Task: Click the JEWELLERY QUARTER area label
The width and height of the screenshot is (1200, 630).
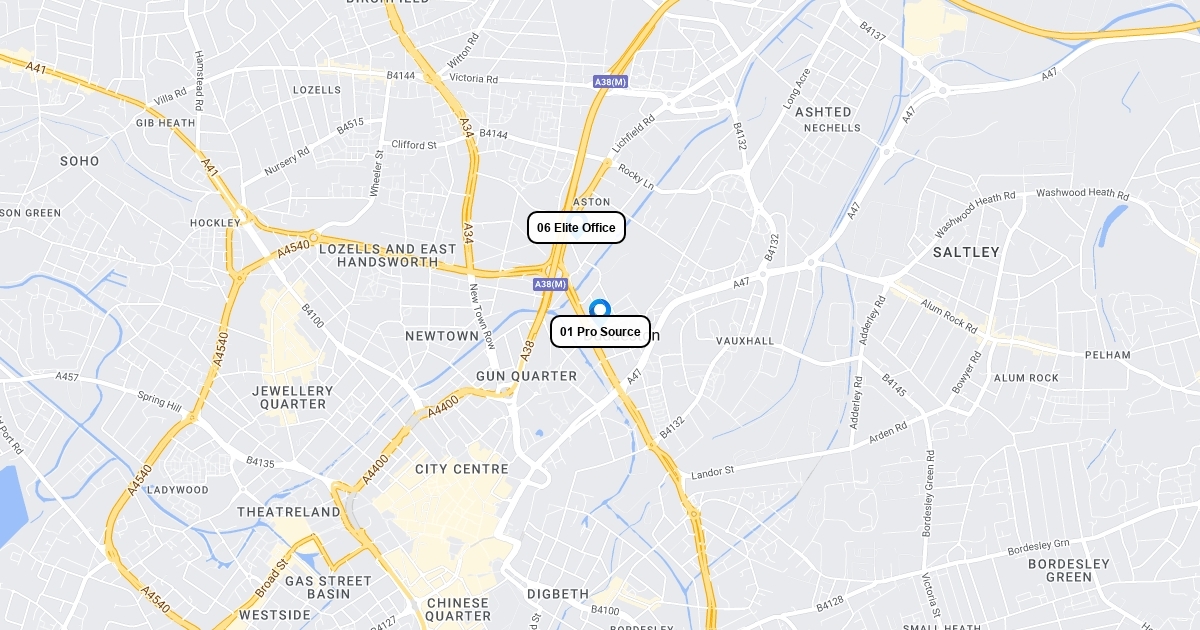Action: tap(293, 397)
